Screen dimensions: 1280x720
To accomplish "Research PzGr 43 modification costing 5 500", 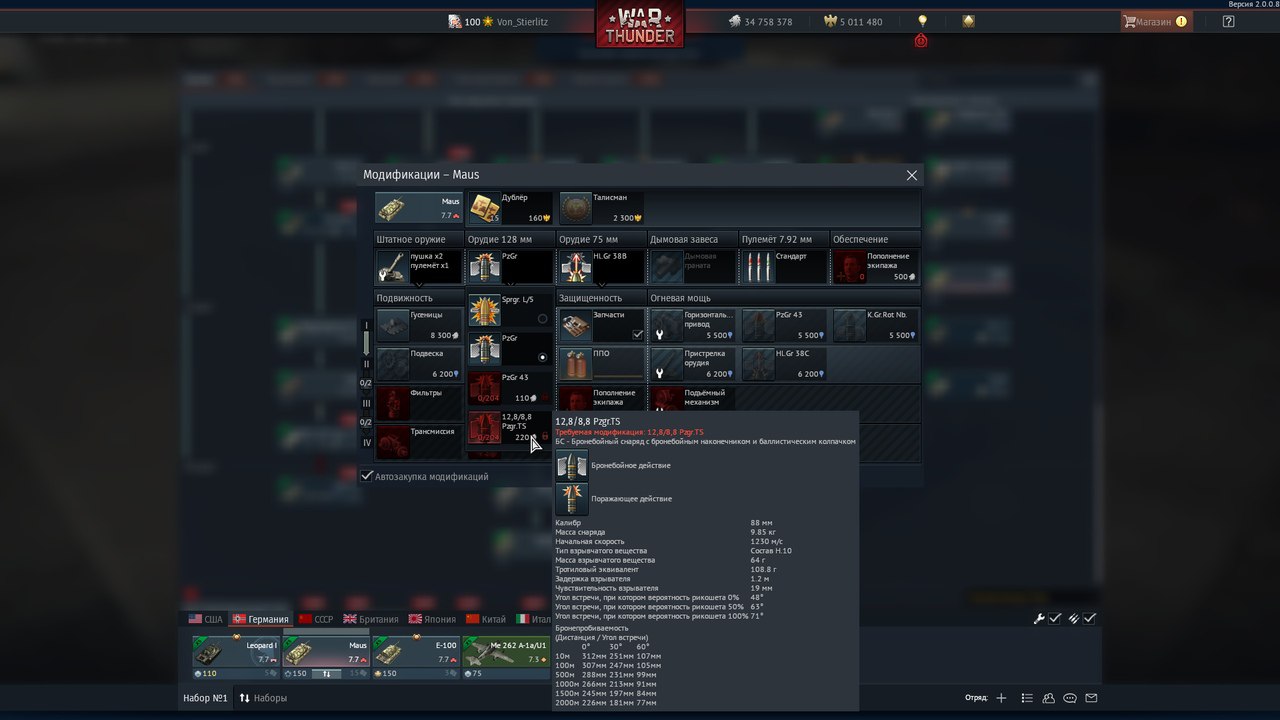I will [x=783, y=325].
